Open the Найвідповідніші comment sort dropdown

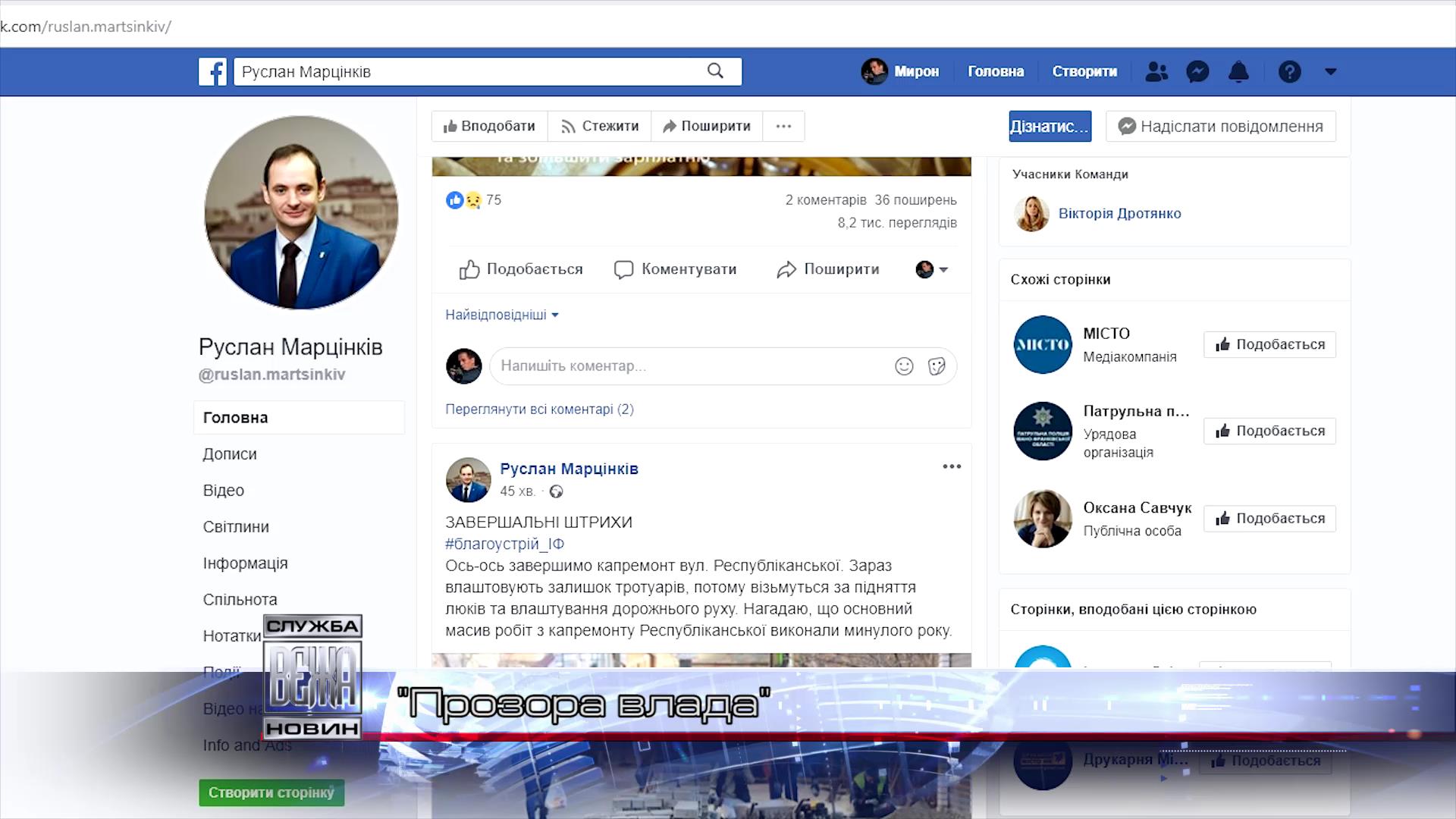[502, 315]
